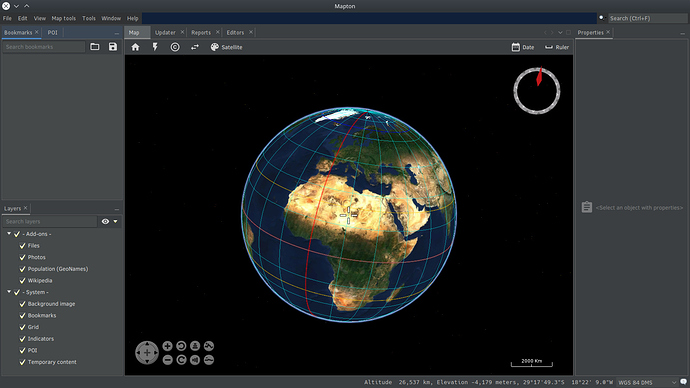Toggle the Grid layer checkbox
Viewport: 690px width, 388px height.
coord(22,327)
